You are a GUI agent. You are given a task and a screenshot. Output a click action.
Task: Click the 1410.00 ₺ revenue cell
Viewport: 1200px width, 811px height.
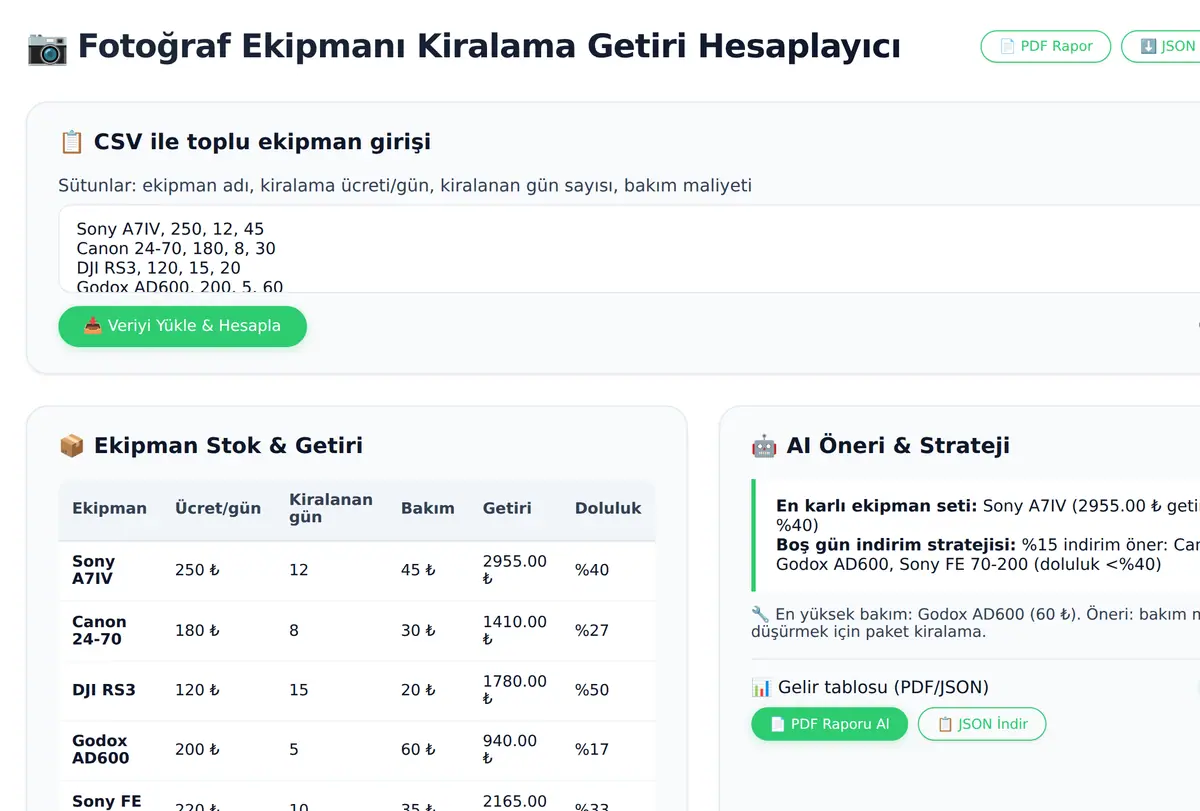tap(514, 630)
